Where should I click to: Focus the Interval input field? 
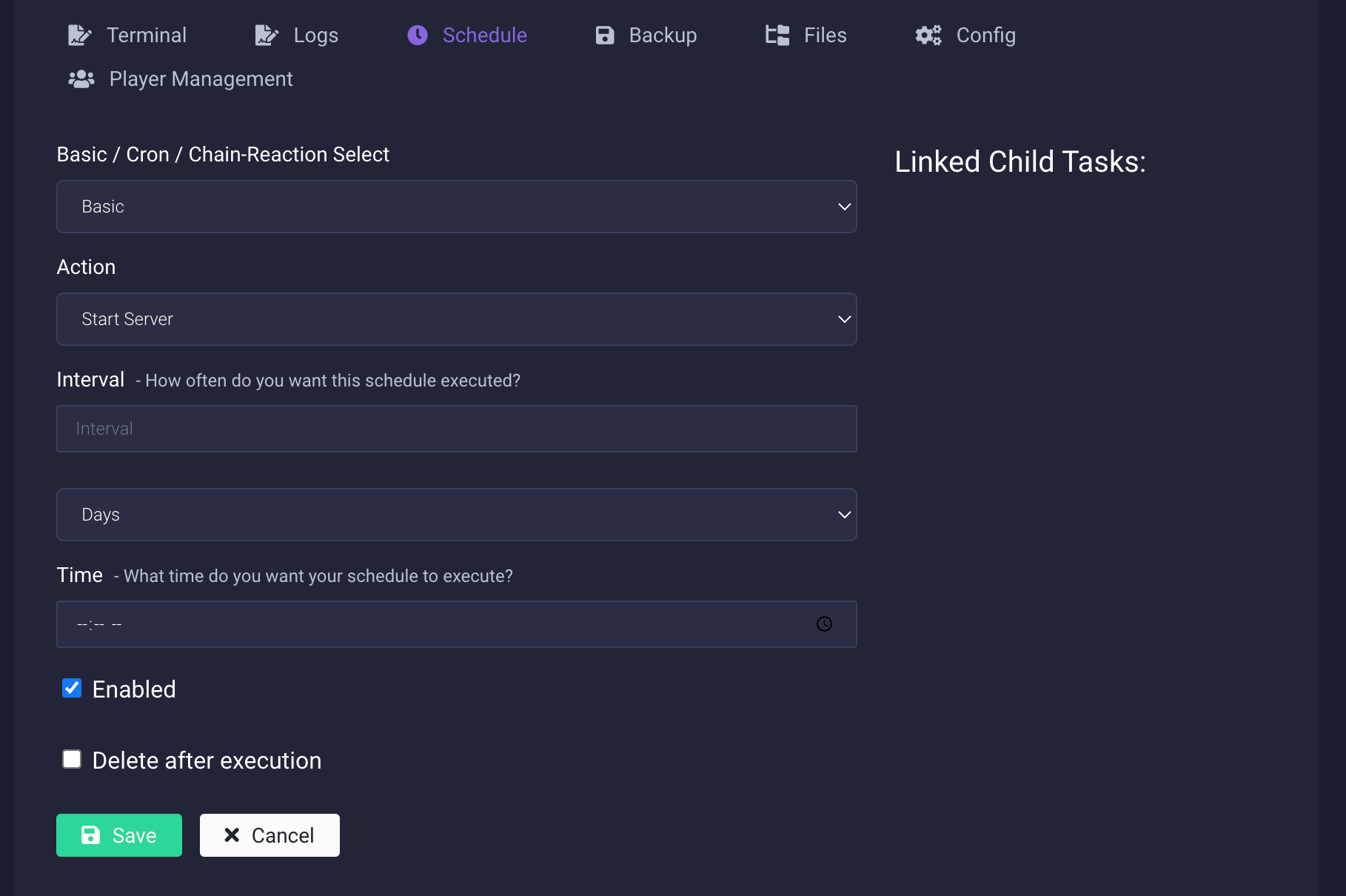coord(456,429)
